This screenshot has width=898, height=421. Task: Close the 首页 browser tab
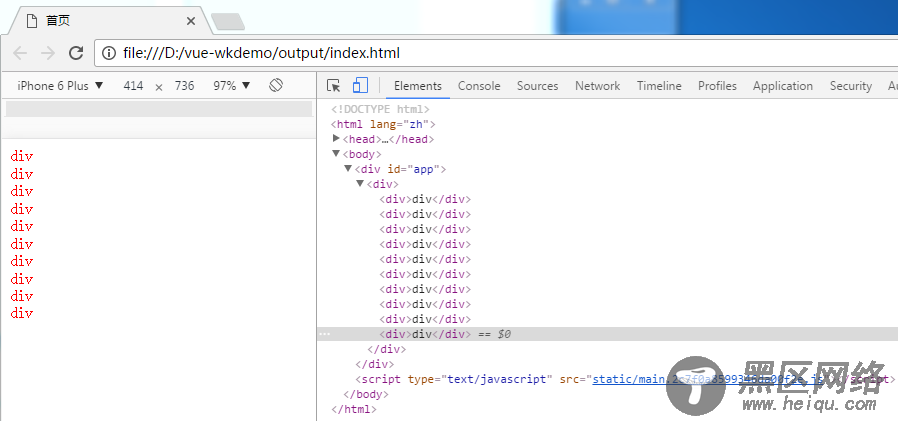coord(191,21)
